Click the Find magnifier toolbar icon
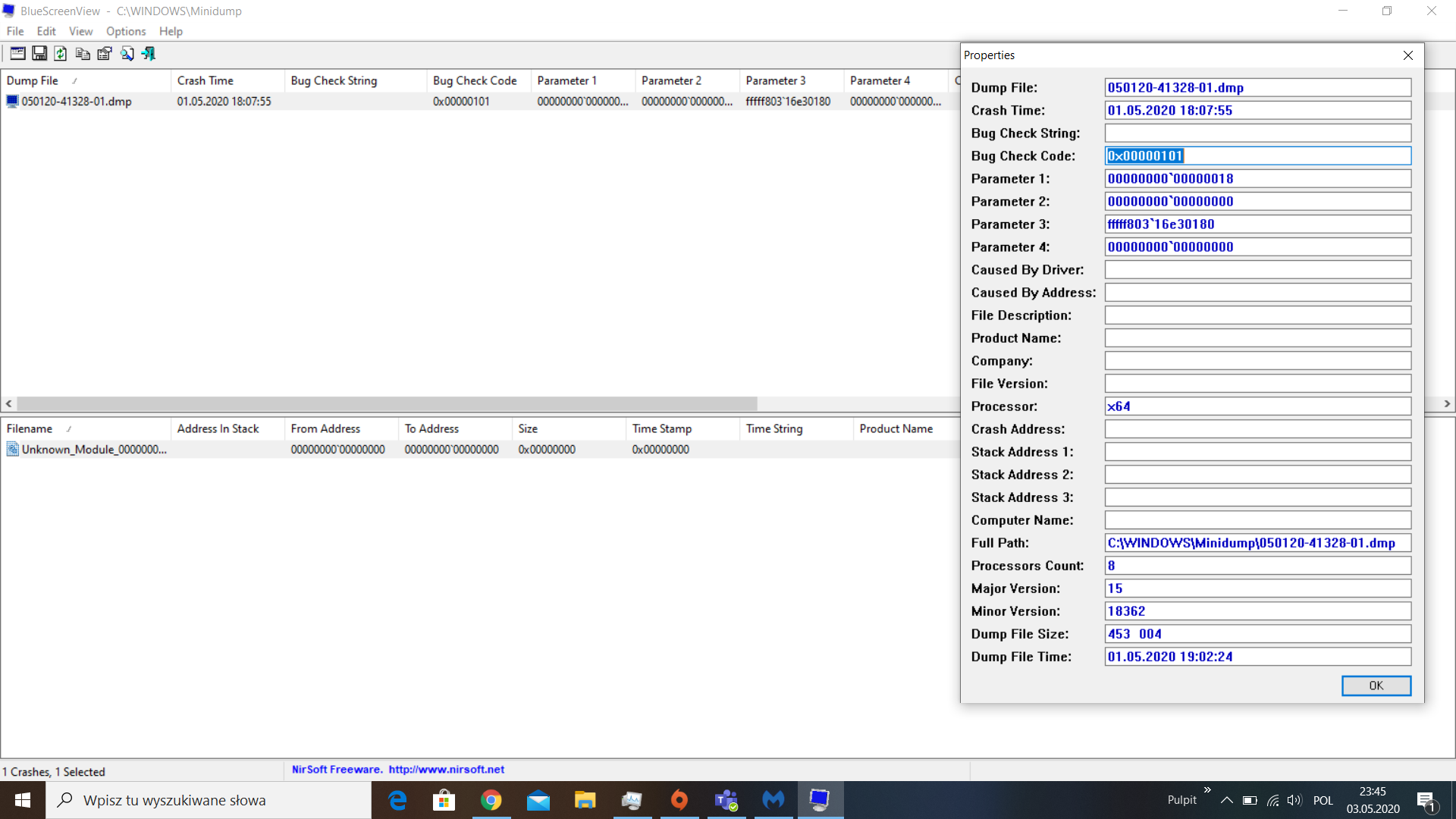1456x819 pixels. pyautogui.click(x=127, y=54)
